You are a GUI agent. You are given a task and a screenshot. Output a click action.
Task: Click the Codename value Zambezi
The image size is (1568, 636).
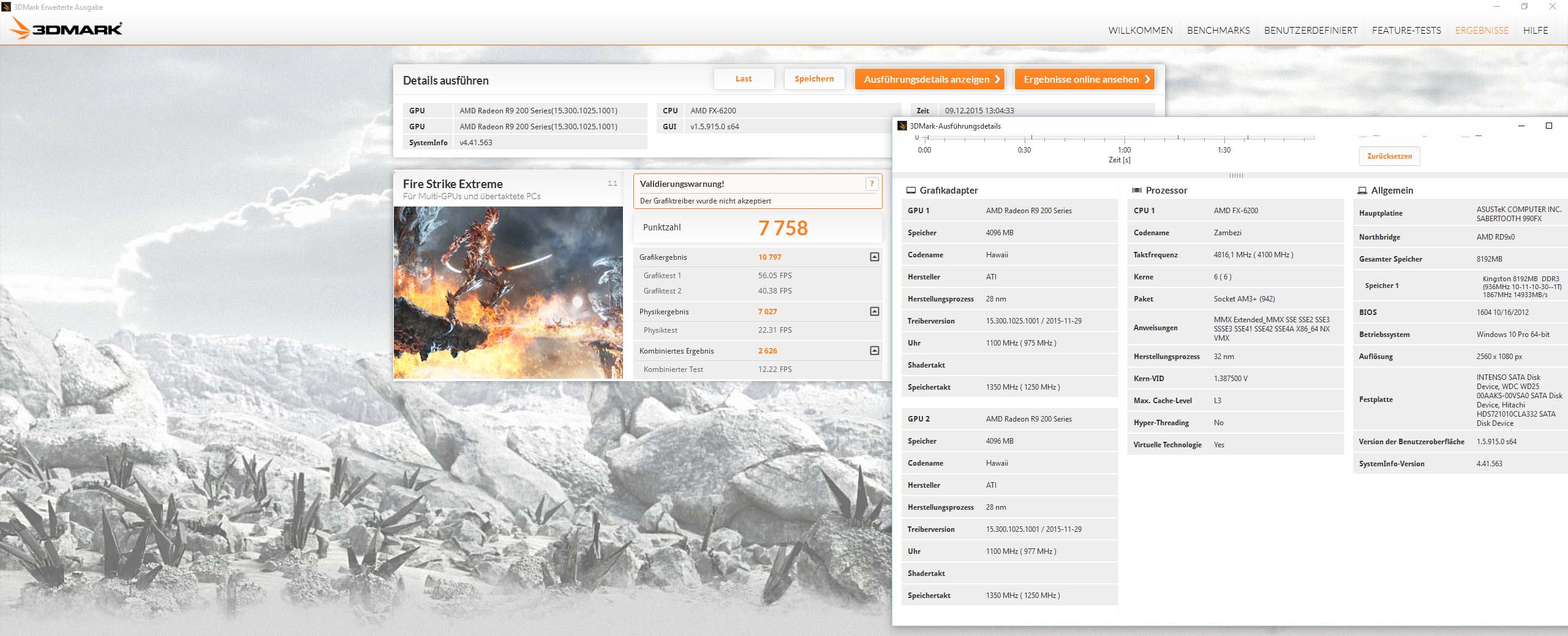(x=1227, y=233)
